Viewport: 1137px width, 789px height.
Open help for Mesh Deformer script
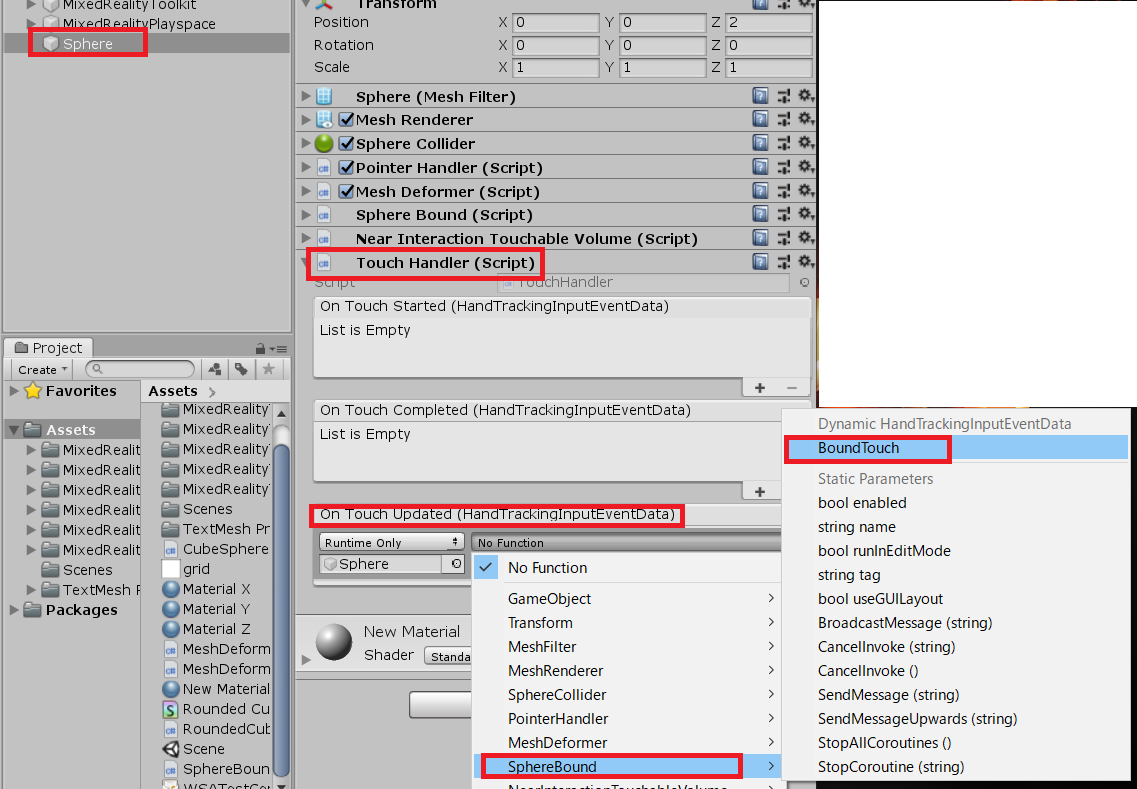tap(760, 191)
